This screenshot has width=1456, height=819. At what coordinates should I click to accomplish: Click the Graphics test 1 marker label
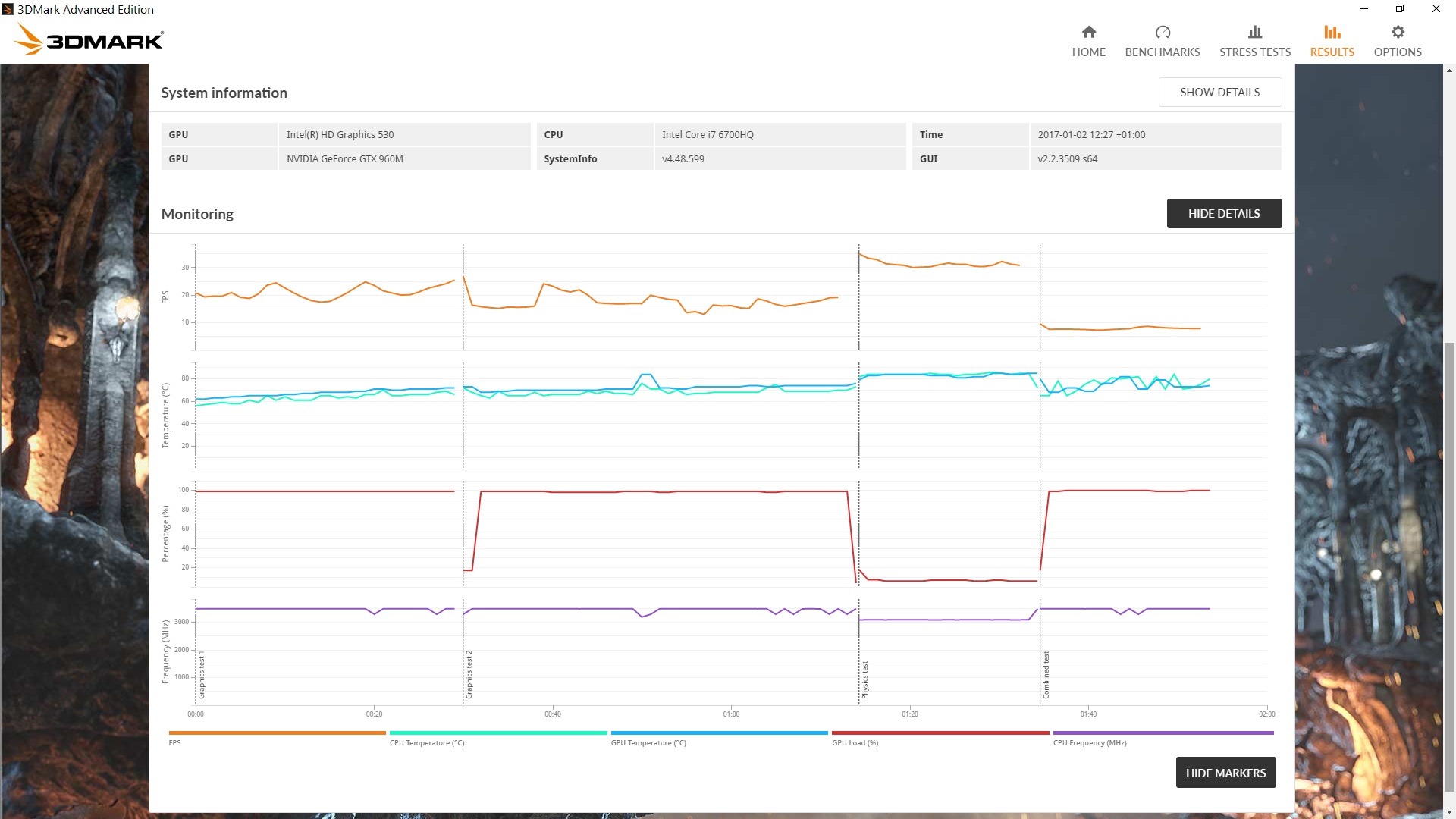[202, 674]
